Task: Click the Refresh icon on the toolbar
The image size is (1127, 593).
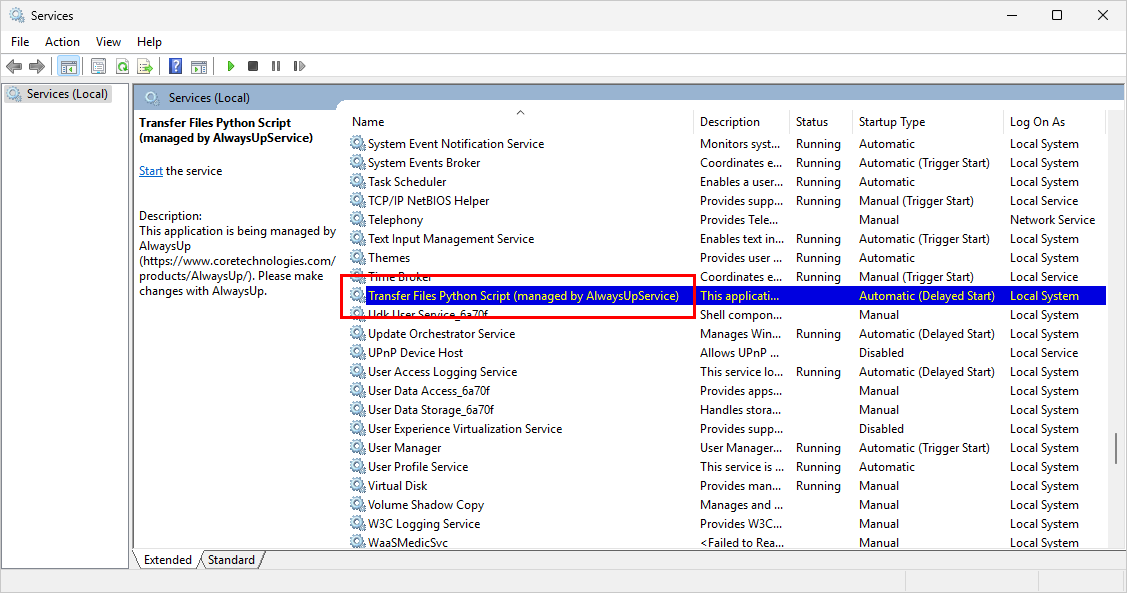Action: [x=122, y=66]
